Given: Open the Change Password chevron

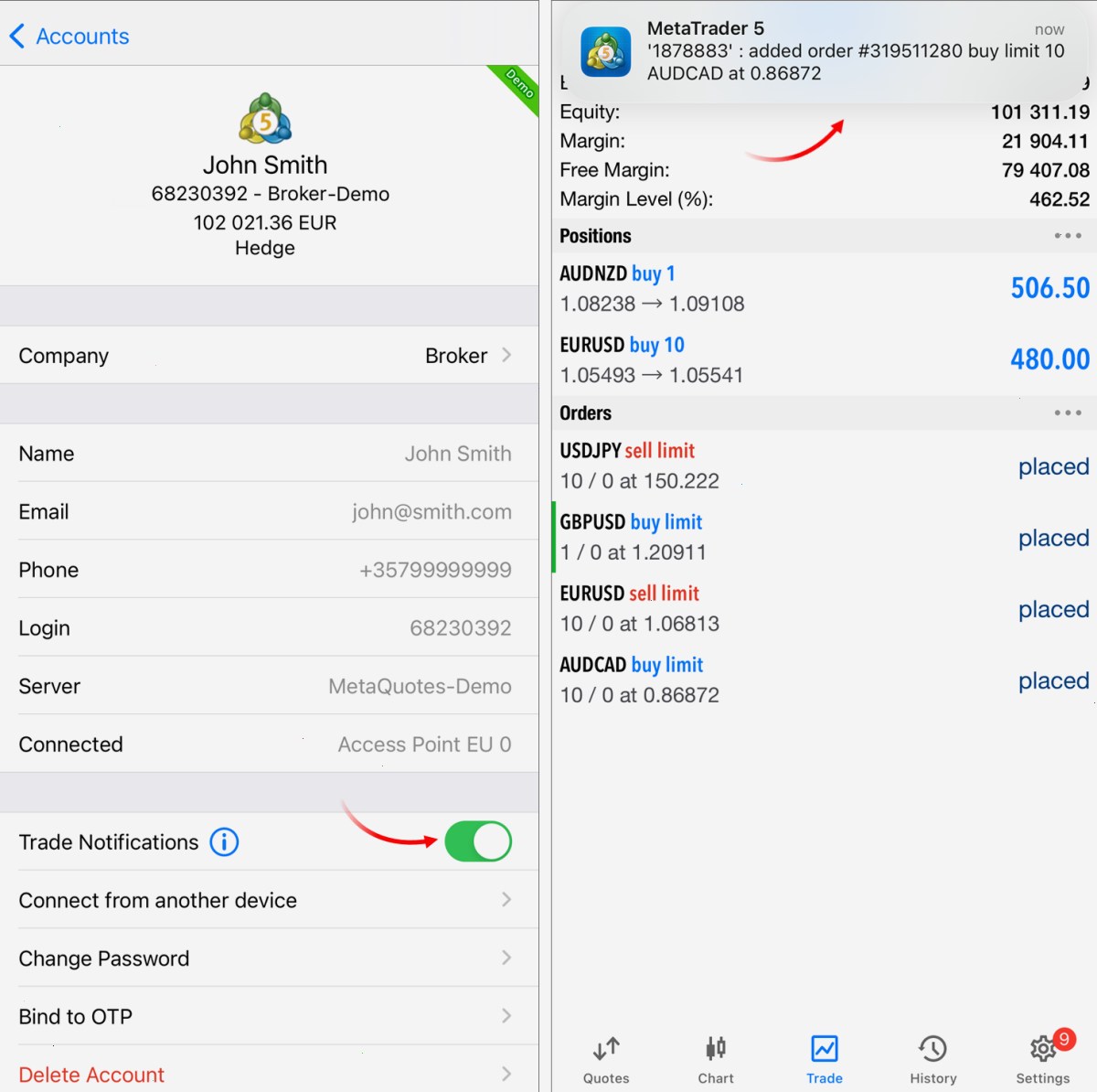Looking at the screenshot, I should tap(506, 958).
